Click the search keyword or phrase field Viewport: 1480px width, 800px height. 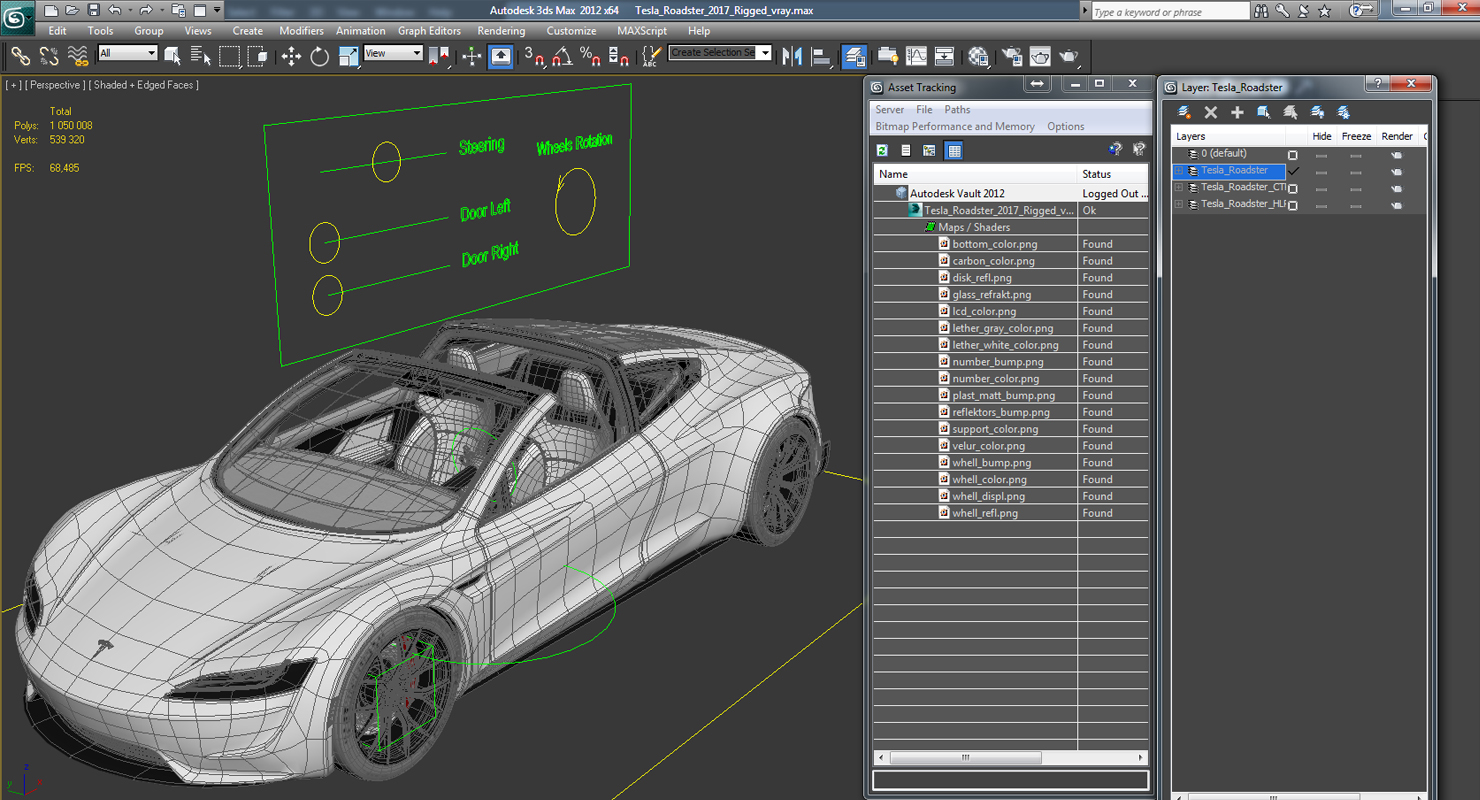point(1170,12)
